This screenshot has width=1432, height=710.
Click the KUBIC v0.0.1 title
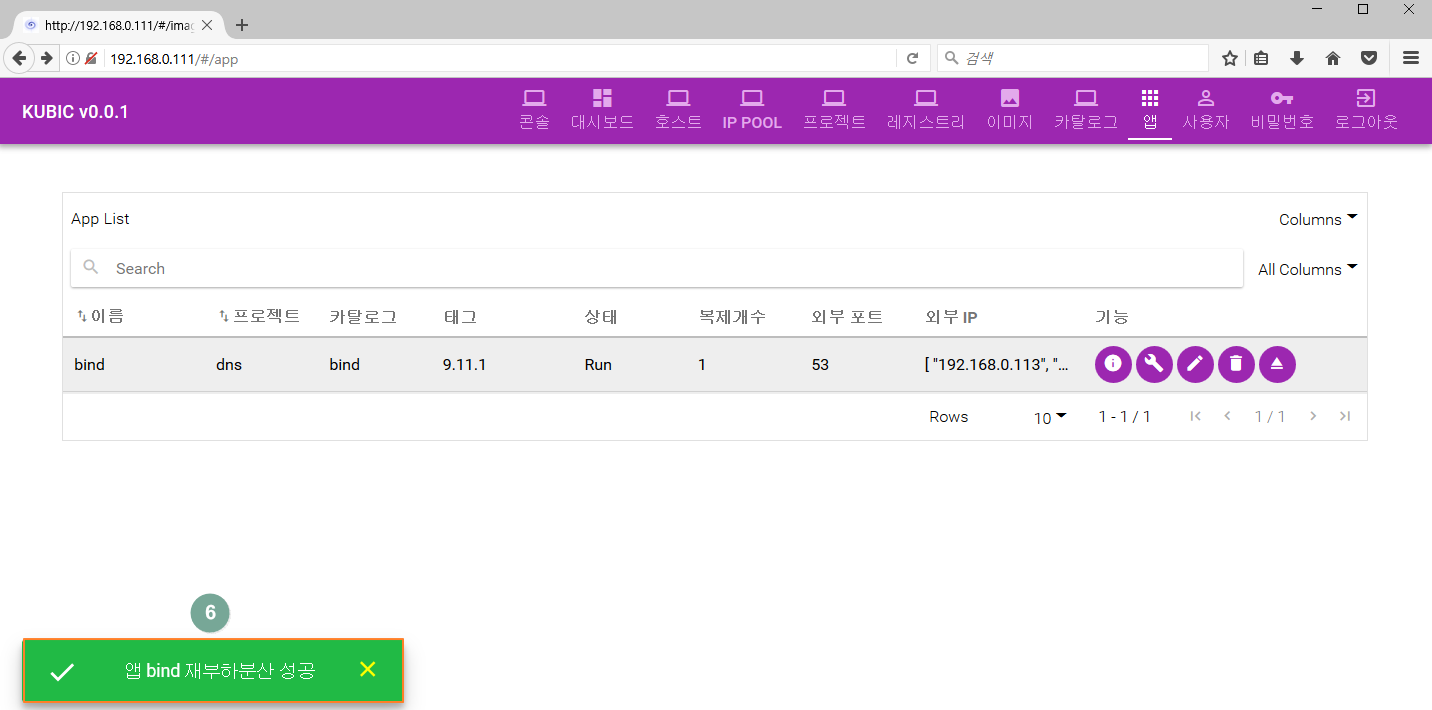pos(75,111)
